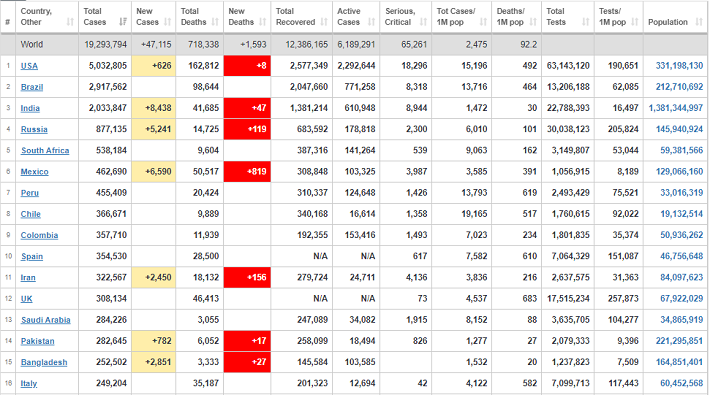Click South Africa population 59,381,566 link
The width and height of the screenshot is (710, 395).
tap(681, 150)
